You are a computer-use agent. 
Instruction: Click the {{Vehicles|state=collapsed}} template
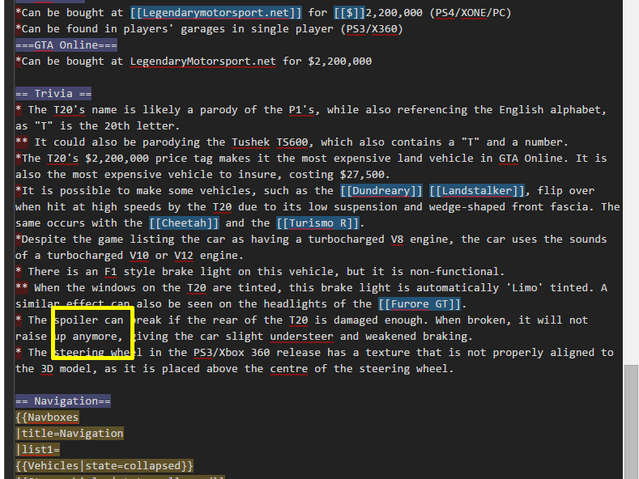(104, 466)
